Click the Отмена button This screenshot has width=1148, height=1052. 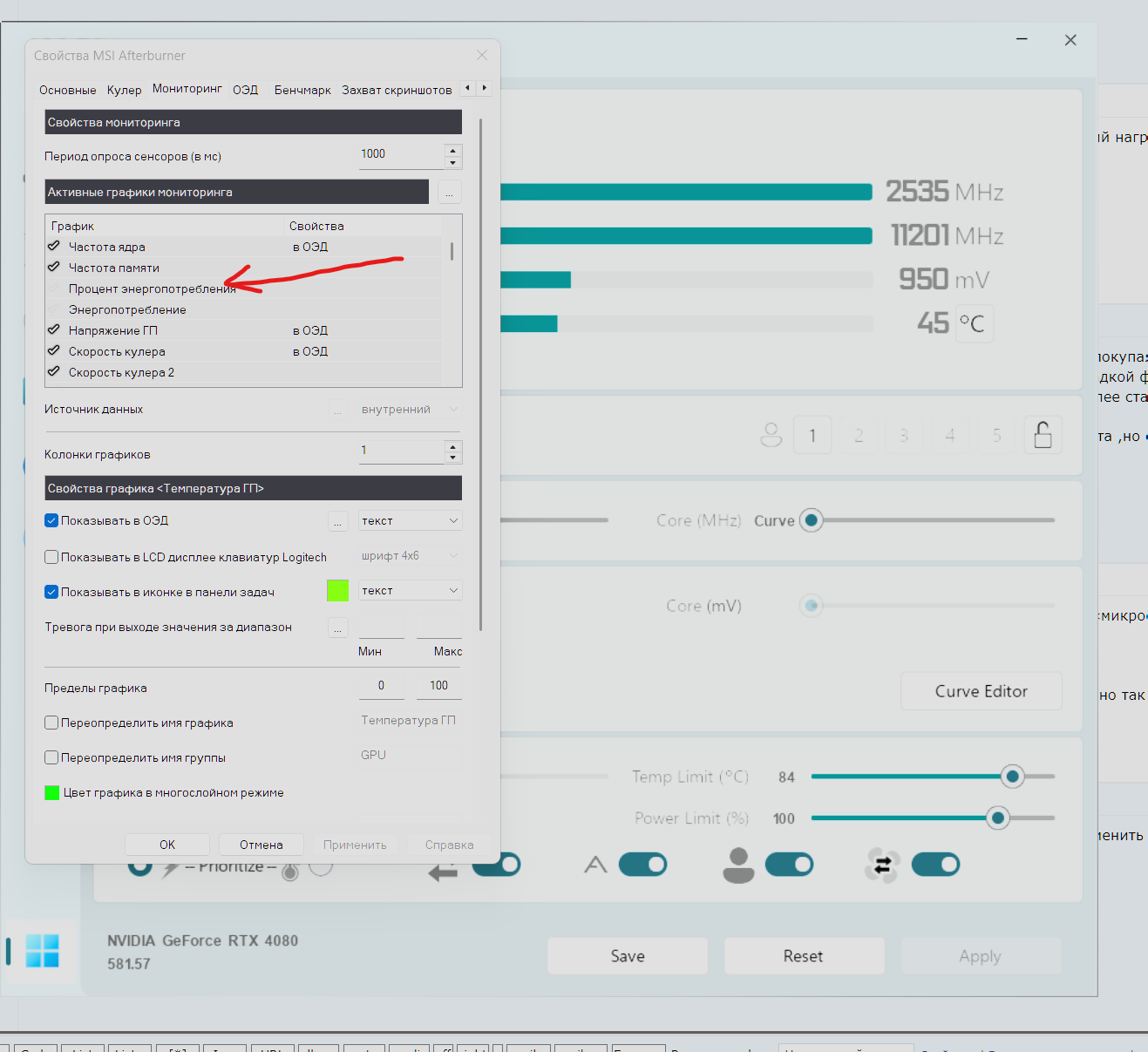coord(262,845)
